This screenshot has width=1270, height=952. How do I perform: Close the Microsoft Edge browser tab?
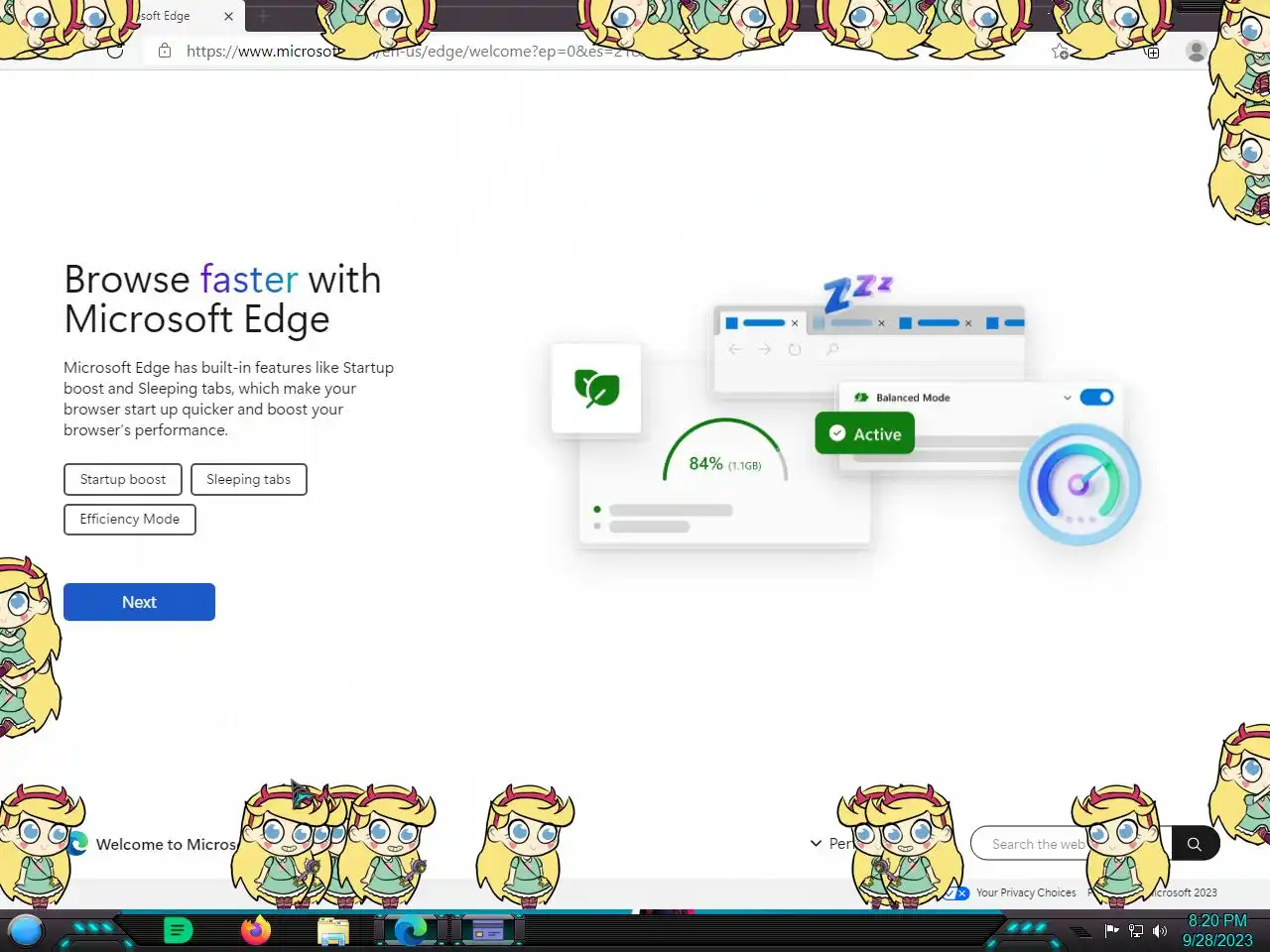tap(228, 16)
